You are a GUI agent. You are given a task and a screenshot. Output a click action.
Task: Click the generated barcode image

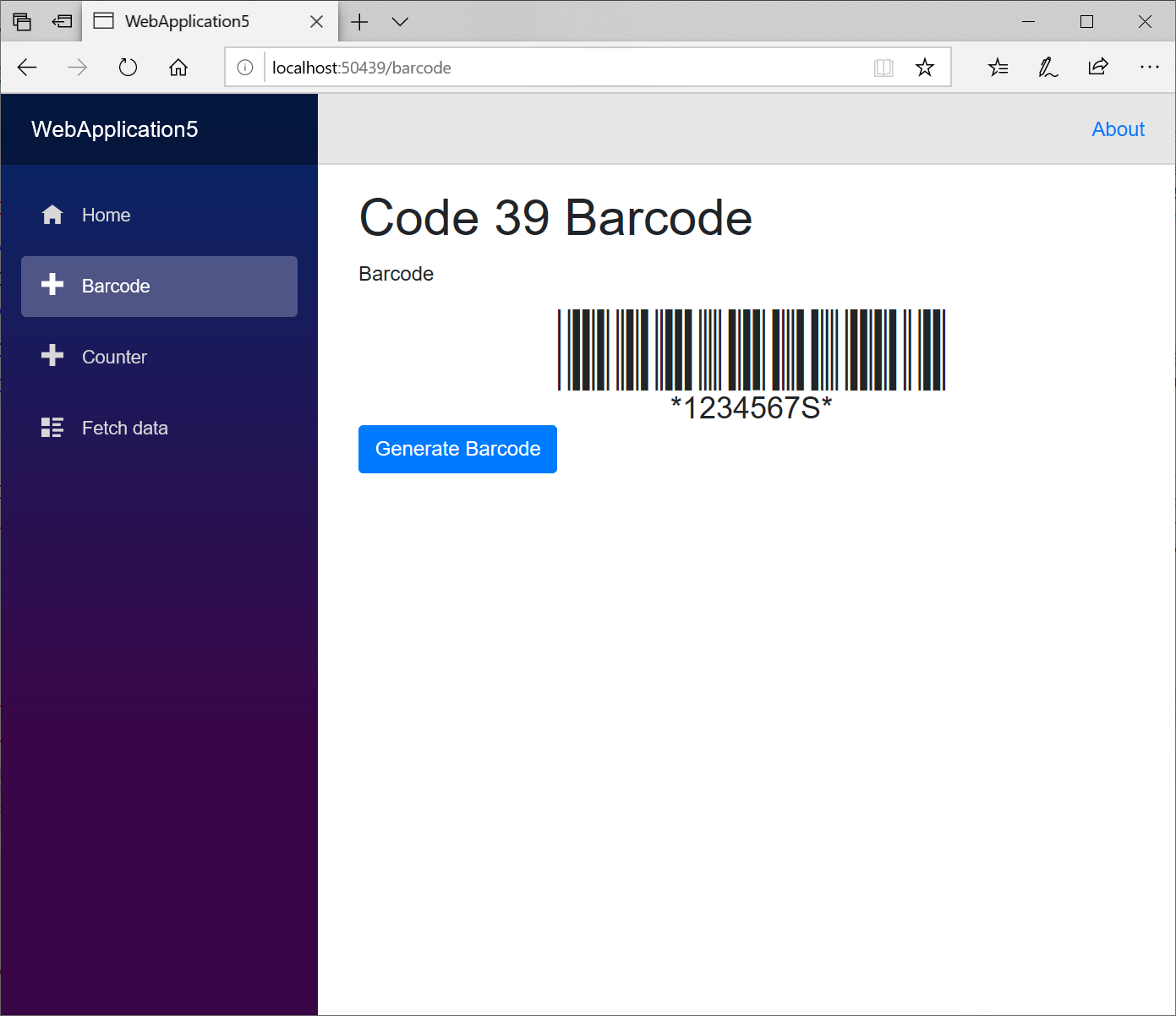pyautogui.click(x=752, y=350)
